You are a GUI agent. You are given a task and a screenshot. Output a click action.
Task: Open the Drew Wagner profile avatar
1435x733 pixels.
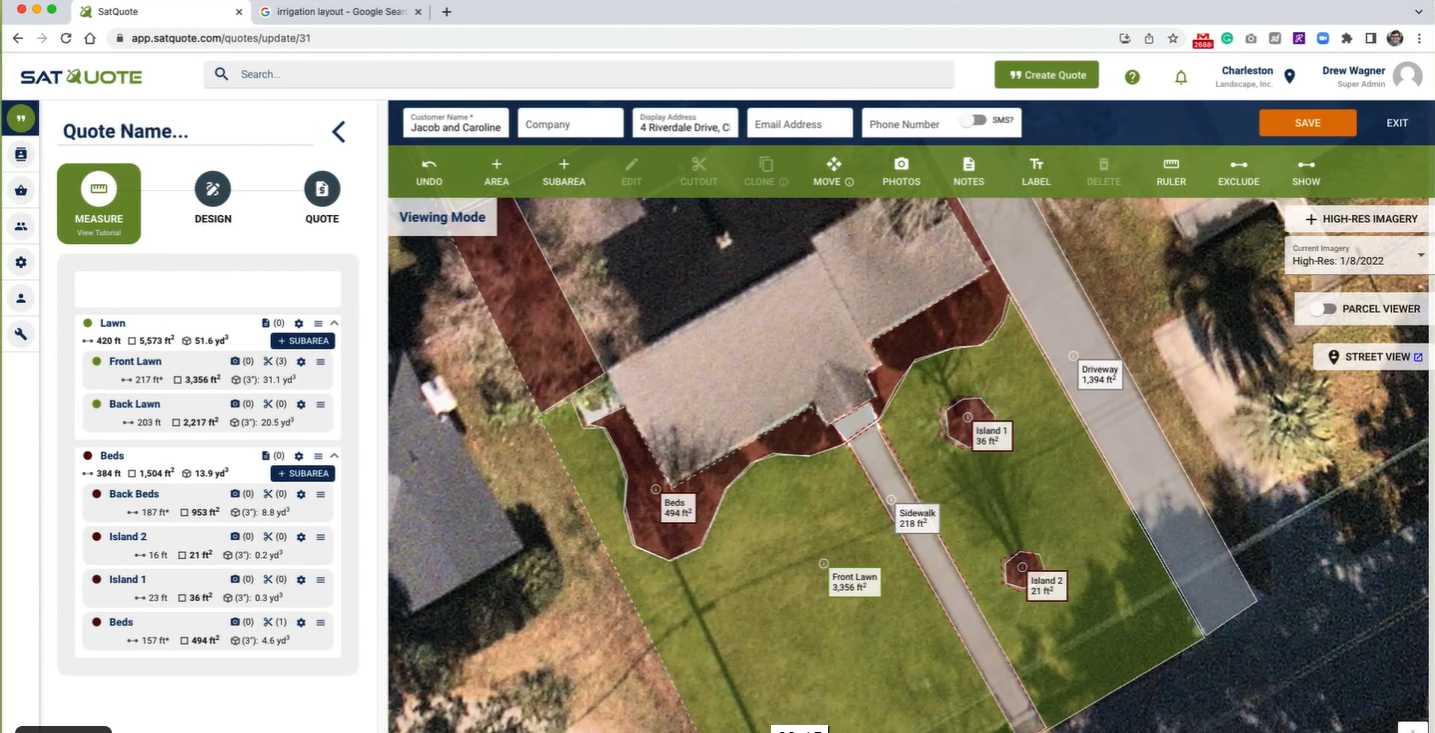pyautogui.click(x=1407, y=76)
